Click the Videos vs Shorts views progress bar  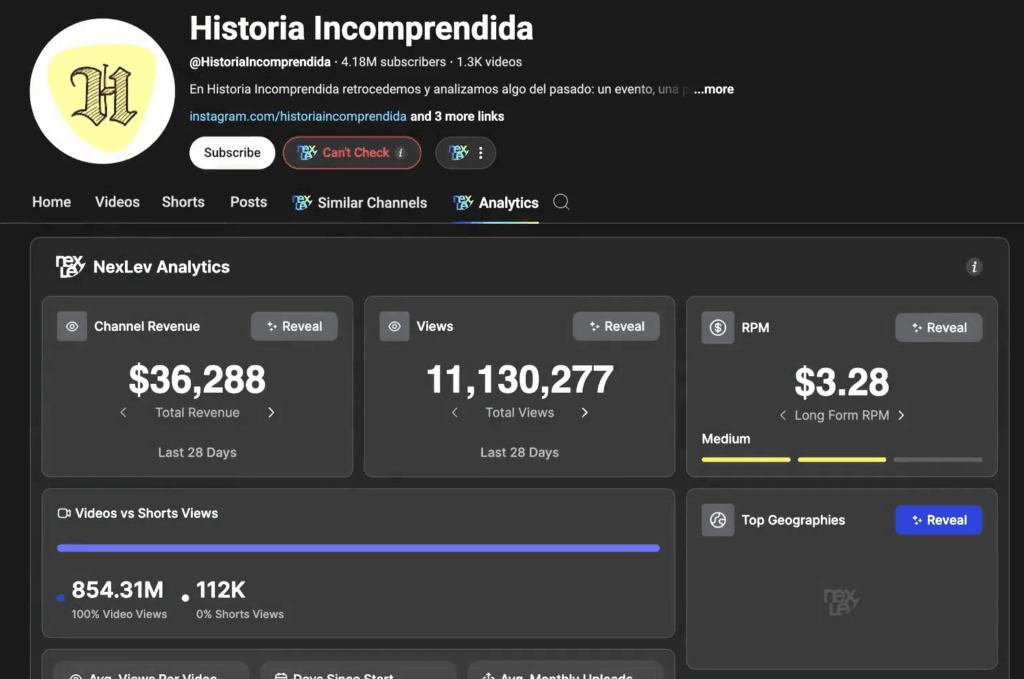click(x=358, y=548)
